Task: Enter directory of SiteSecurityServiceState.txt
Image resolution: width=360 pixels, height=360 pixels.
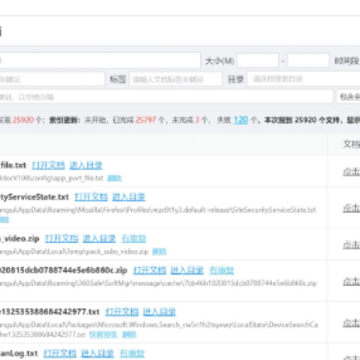Action: pos(129,197)
